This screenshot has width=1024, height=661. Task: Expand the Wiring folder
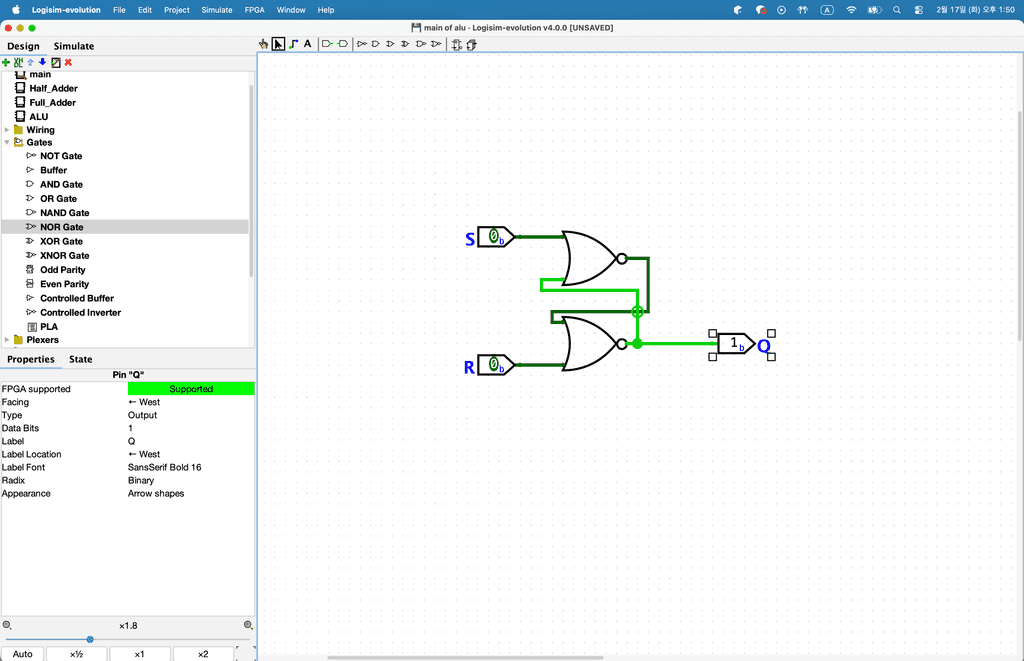(7, 130)
